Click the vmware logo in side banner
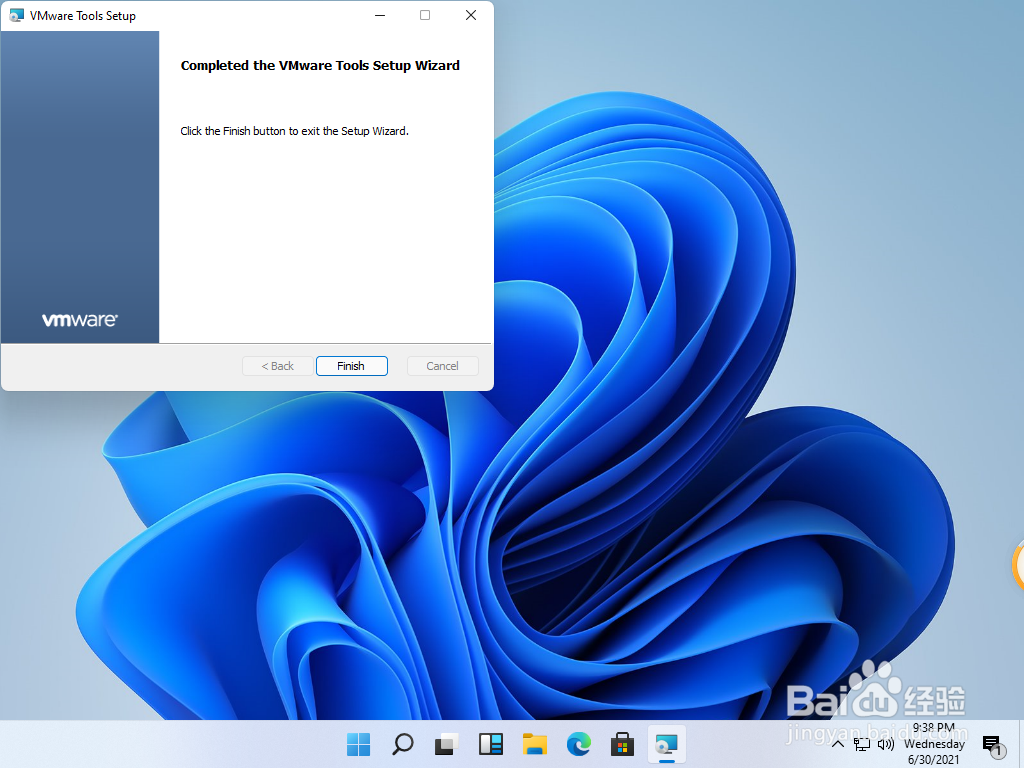Screen dimensions: 1024x768 80,320
